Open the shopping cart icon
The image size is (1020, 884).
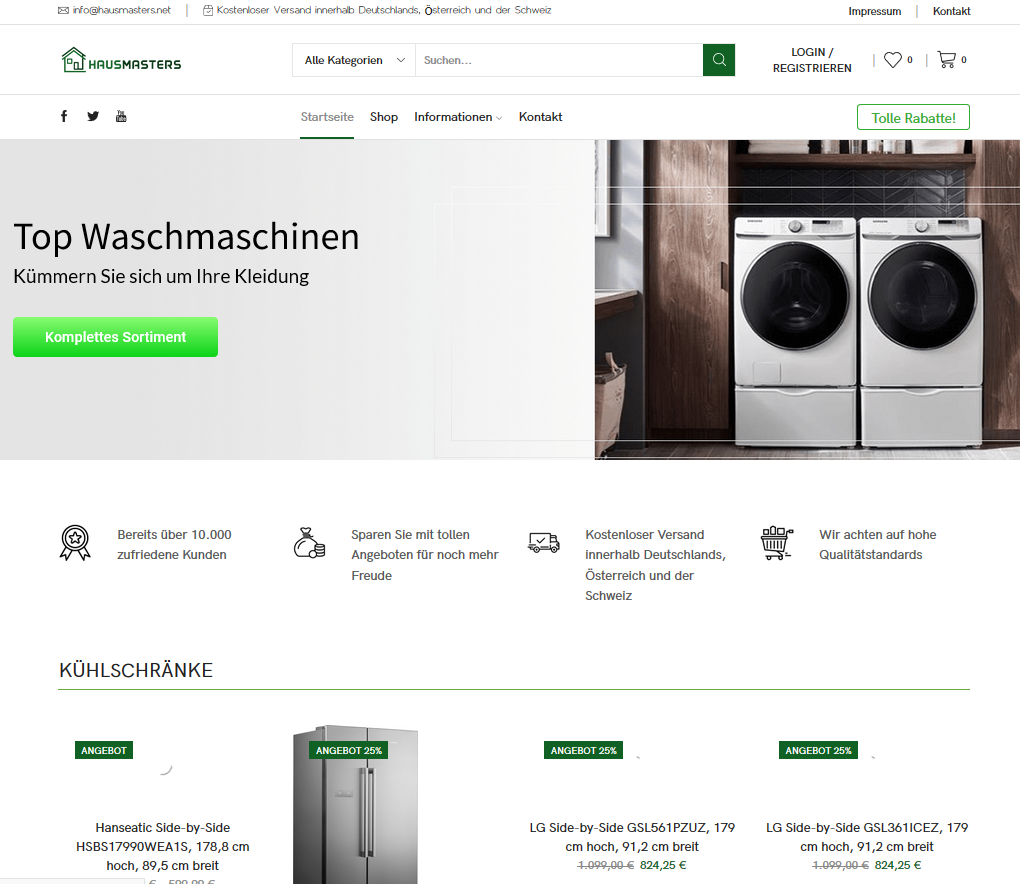click(946, 60)
